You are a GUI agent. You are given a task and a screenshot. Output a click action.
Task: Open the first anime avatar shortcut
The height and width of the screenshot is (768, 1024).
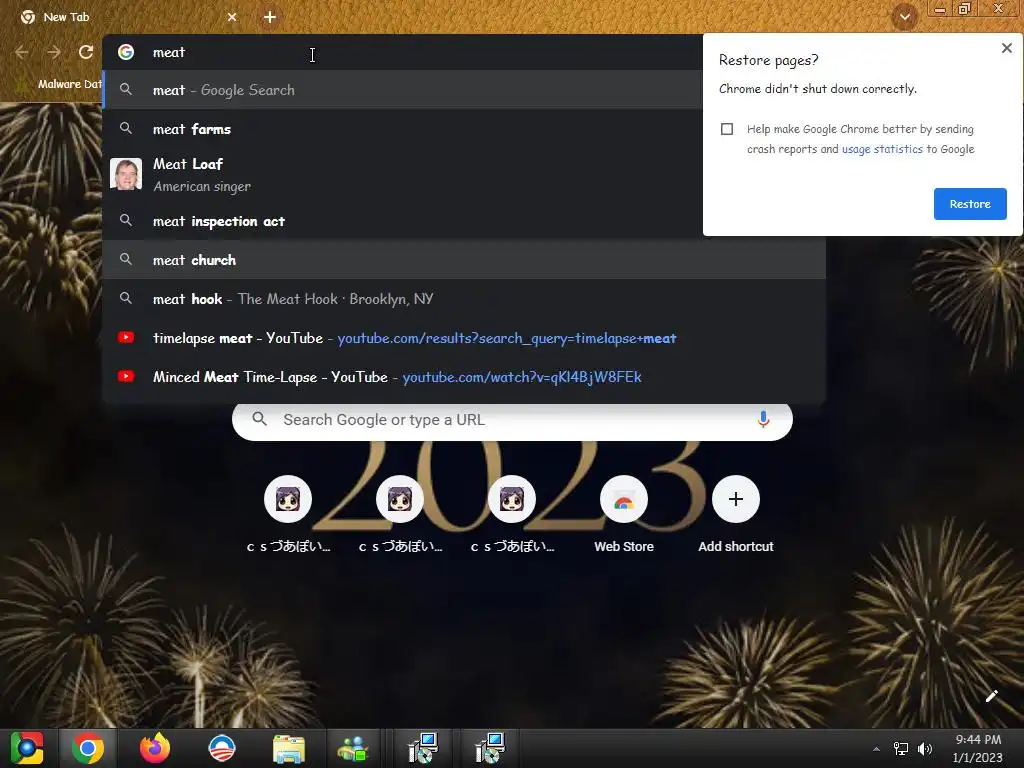288,500
